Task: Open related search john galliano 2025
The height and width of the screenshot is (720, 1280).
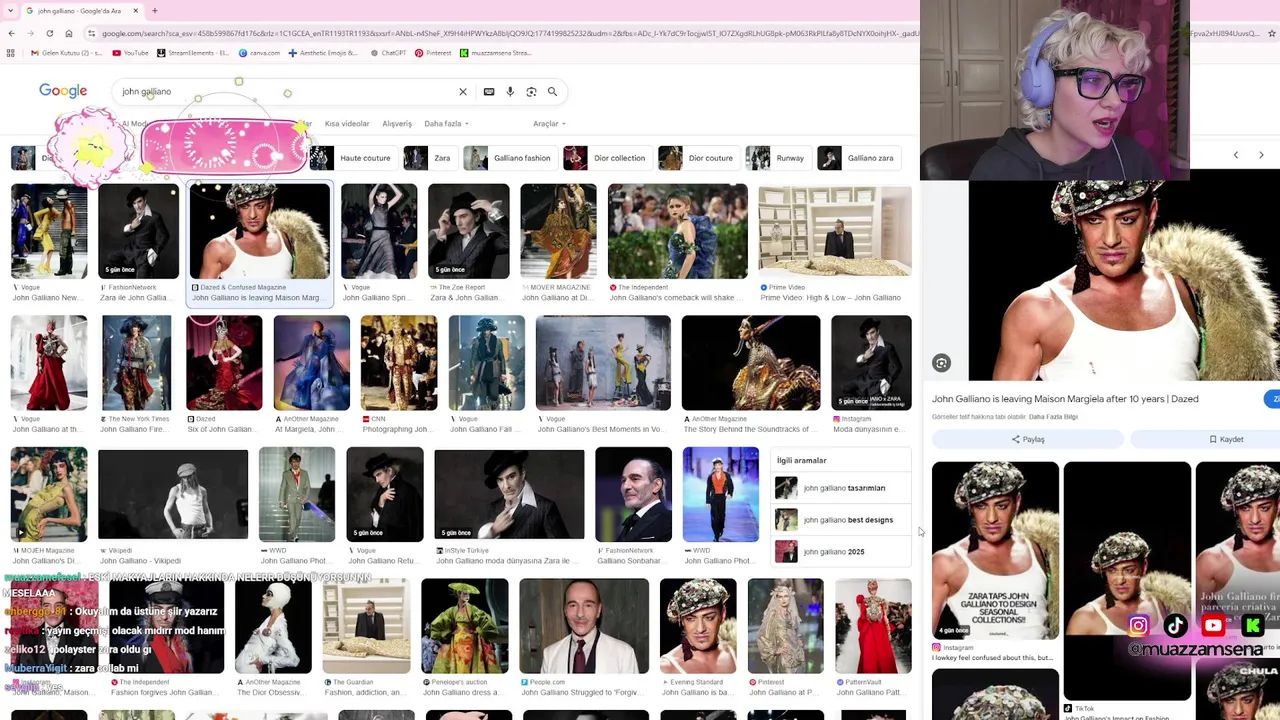Action: click(x=842, y=552)
